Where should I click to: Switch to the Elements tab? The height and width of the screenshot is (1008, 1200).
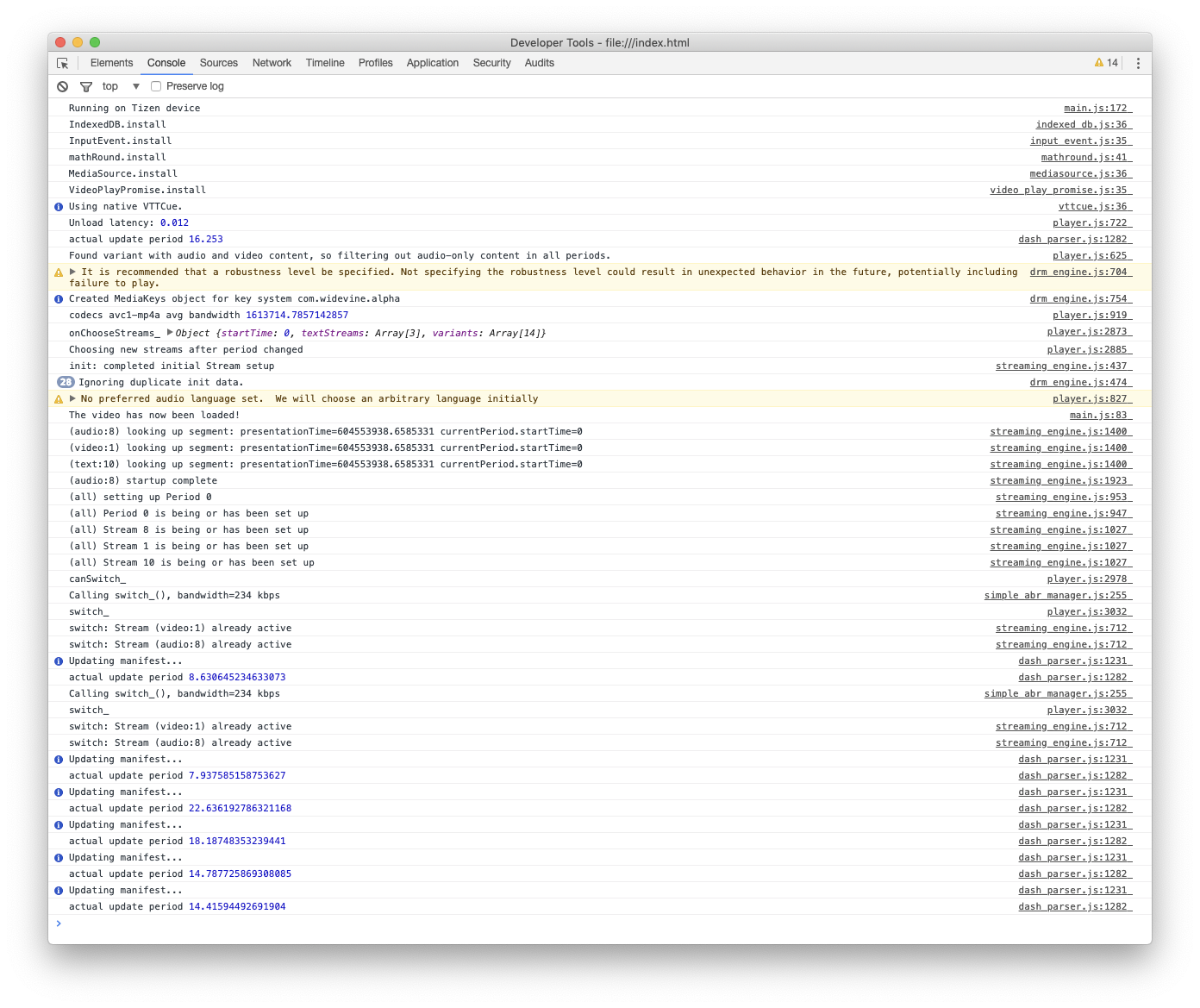click(111, 63)
